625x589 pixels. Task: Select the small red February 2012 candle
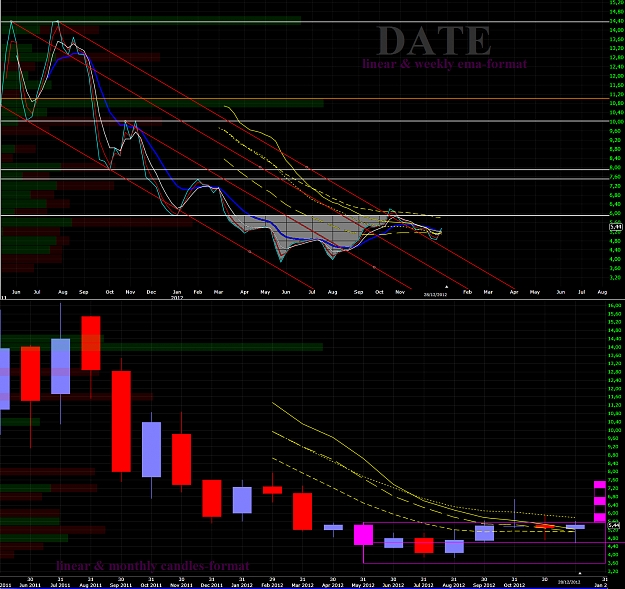(x=272, y=490)
